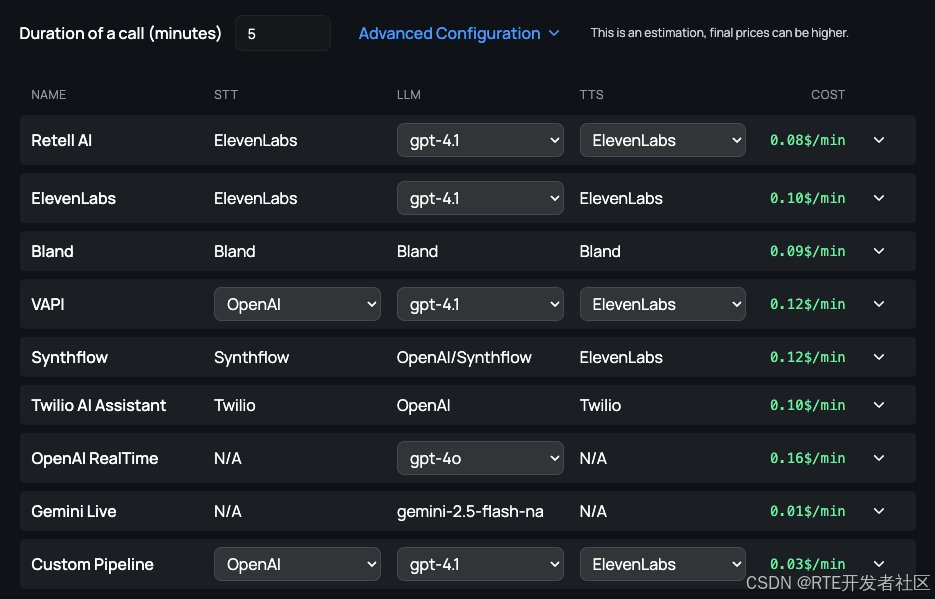The image size is (935, 599).
Task: Expand Custom Pipeline row details chevron
Action: (x=879, y=564)
